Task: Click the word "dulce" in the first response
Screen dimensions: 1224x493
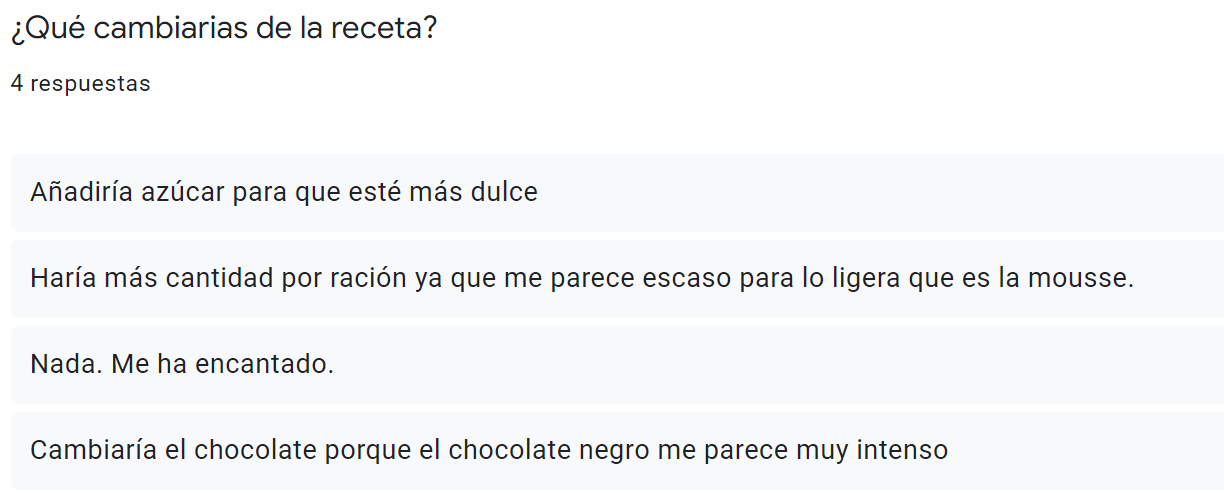Action: coord(504,192)
